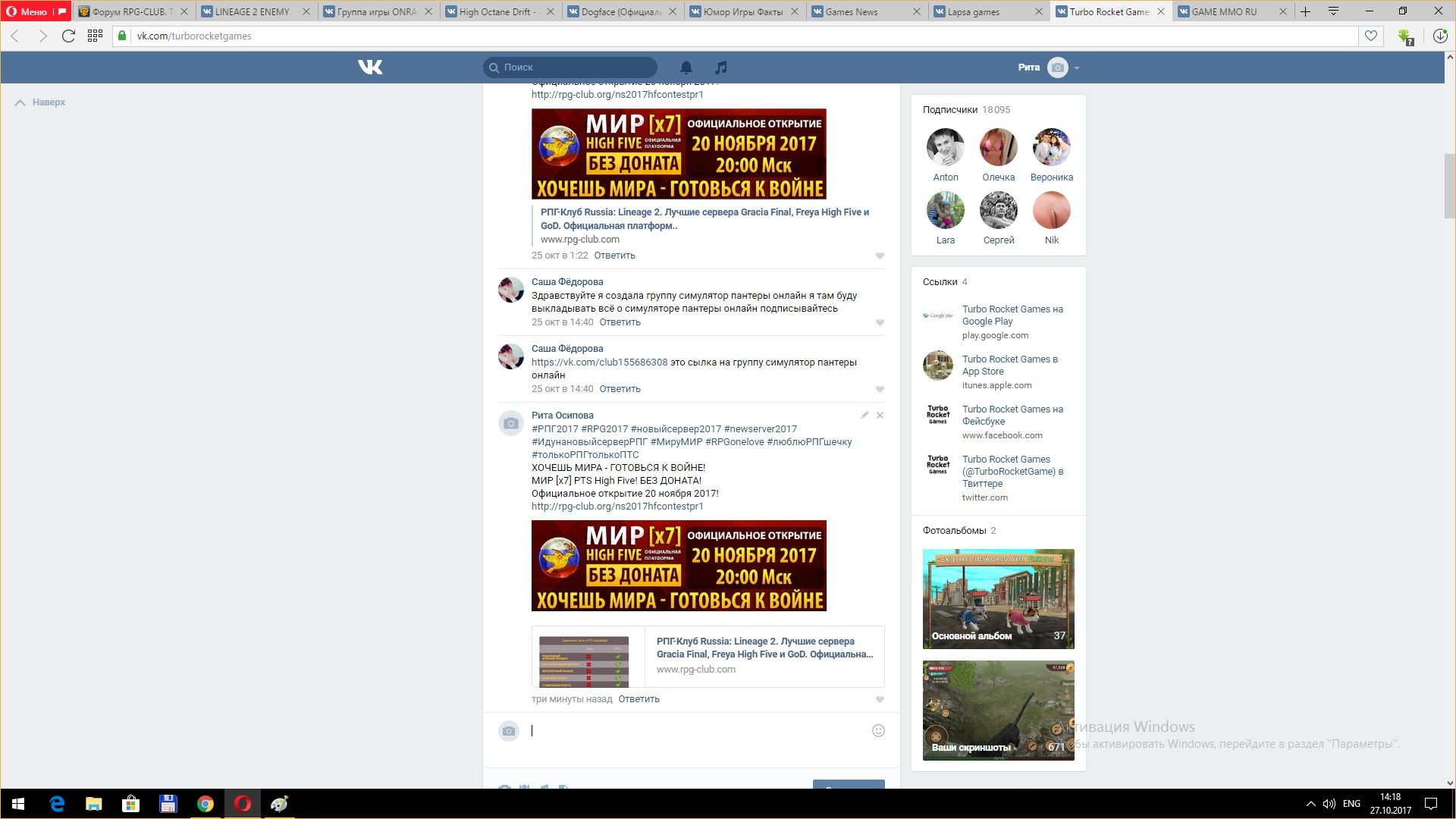Open the notifications bell
This screenshot has width=1456, height=819.
point(686,67)
